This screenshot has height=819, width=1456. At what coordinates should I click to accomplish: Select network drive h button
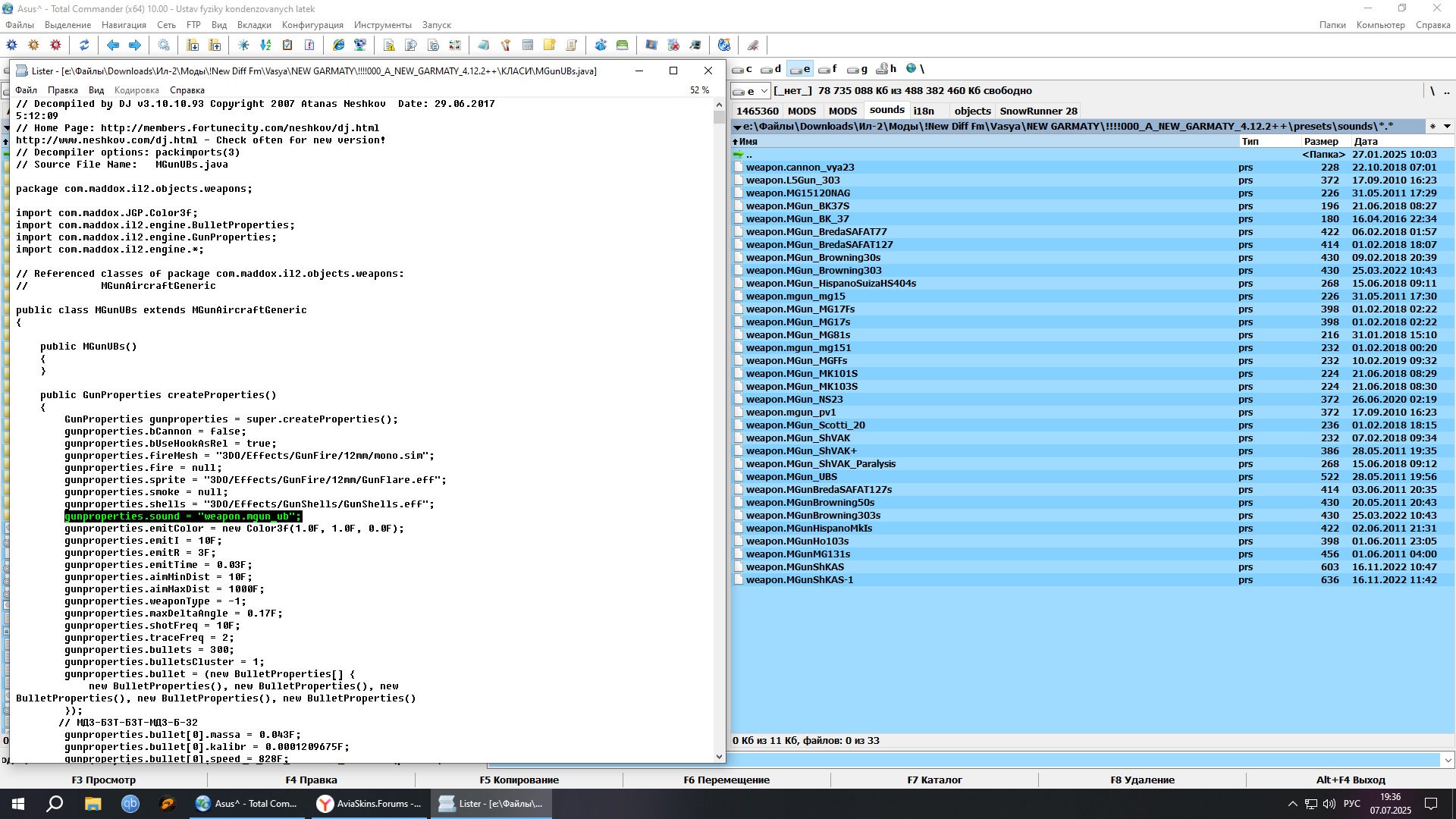886,69
